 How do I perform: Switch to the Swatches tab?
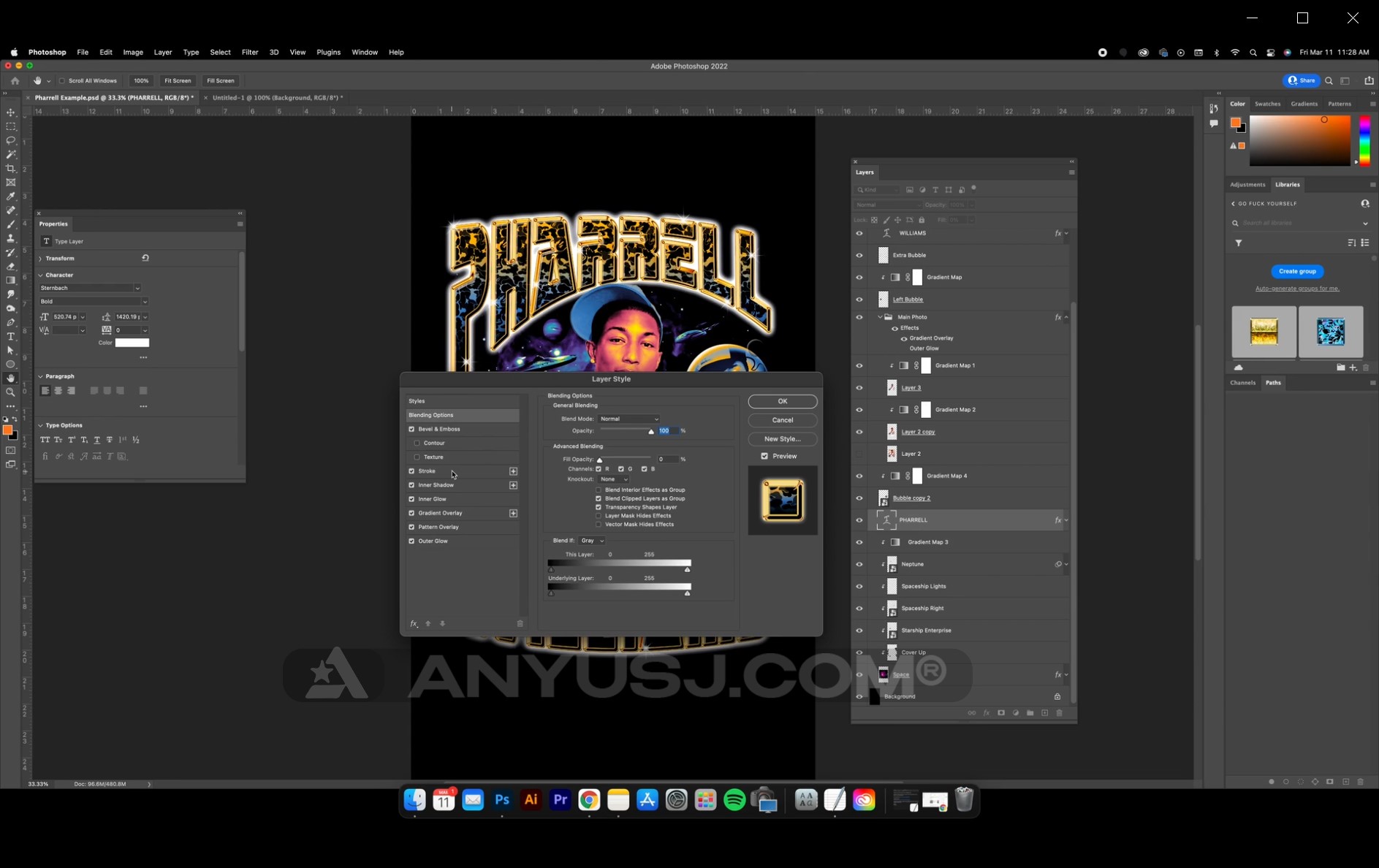click(1268, 104)
